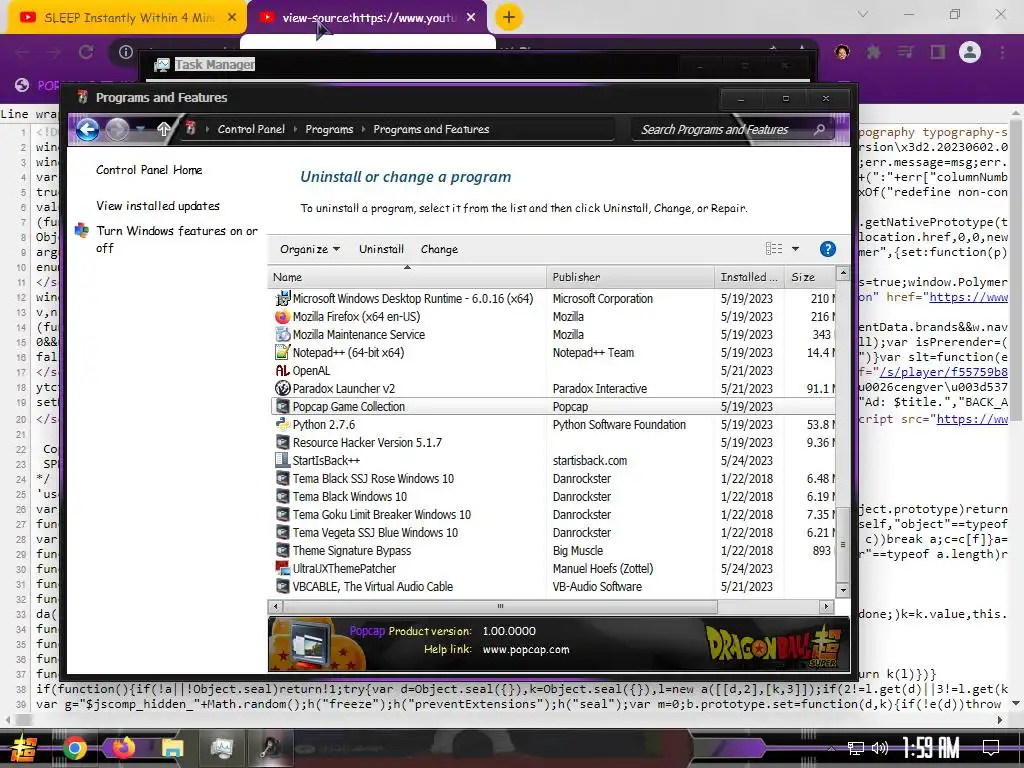The width and height of the screenshot is (1024, 768).
Task: Click the Uninstall button
Action: click(381, 249)
